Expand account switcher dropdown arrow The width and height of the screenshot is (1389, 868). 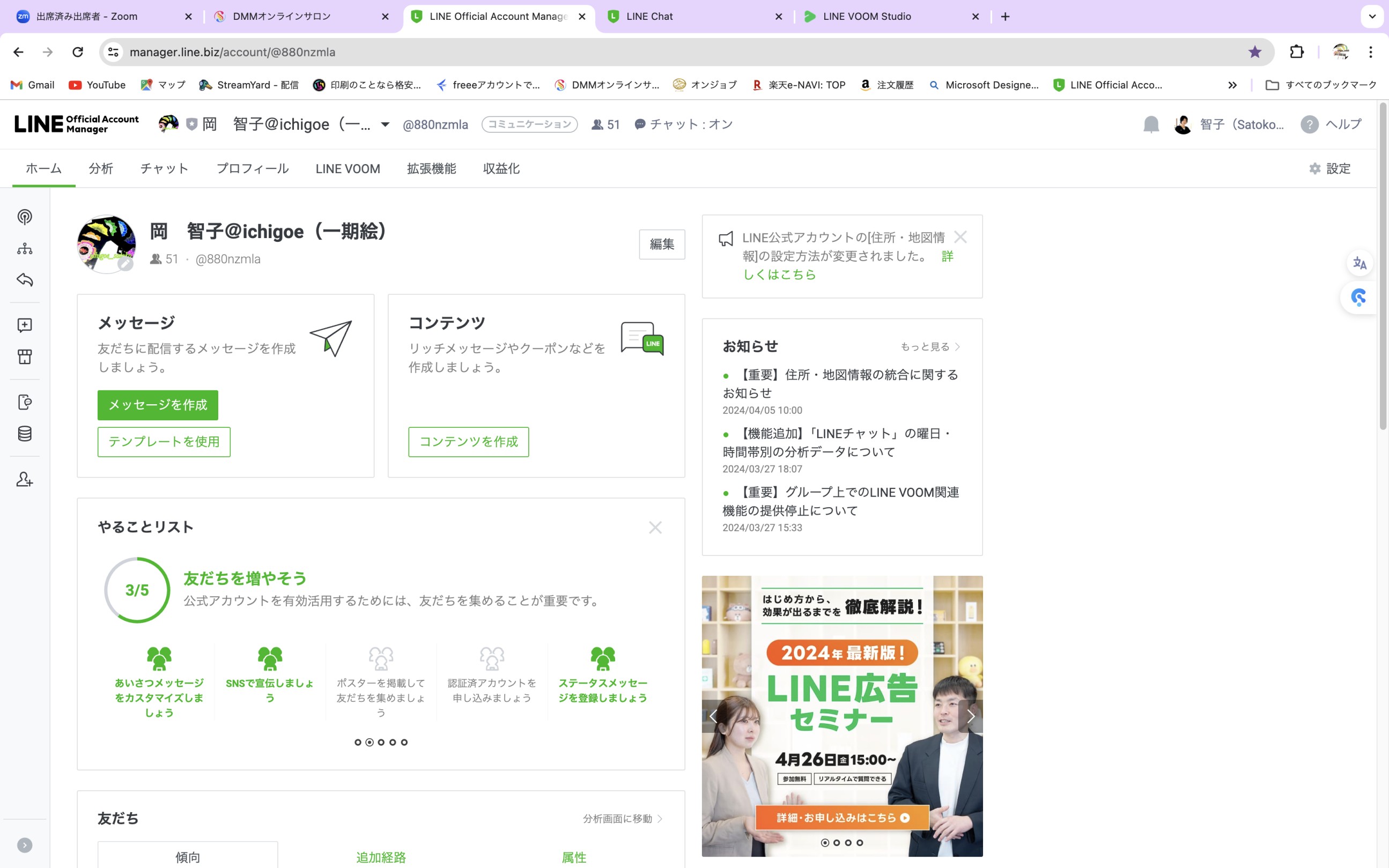point(385,124)
